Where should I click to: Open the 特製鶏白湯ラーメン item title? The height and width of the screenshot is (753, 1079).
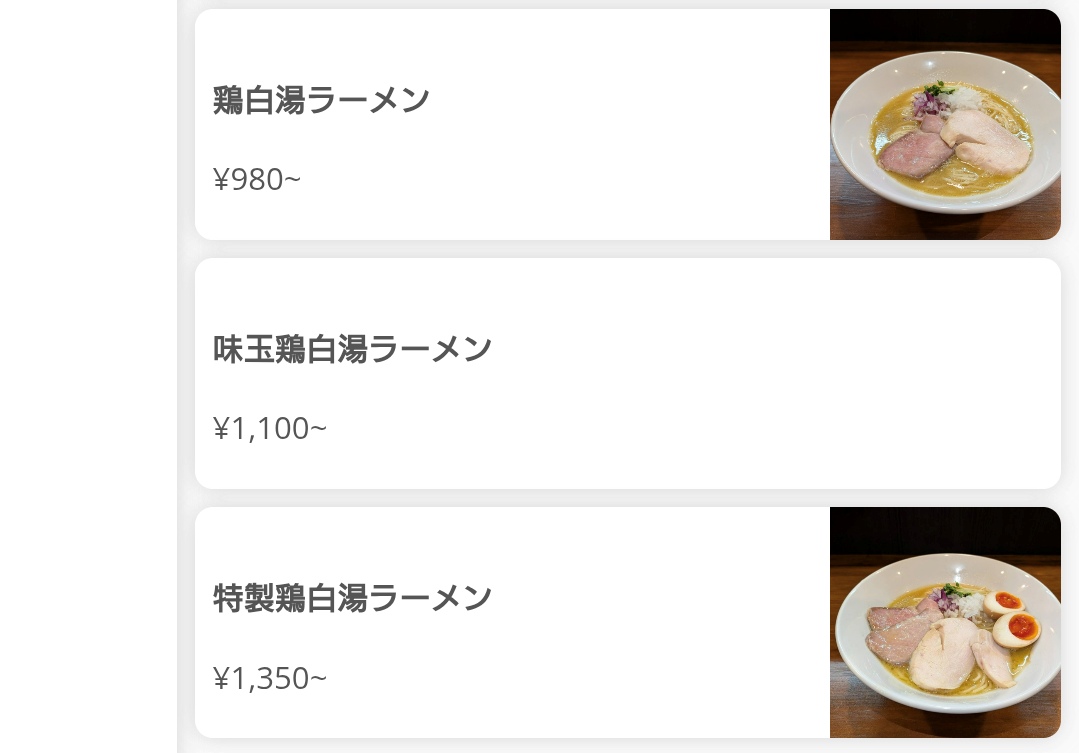coord(352,598)
